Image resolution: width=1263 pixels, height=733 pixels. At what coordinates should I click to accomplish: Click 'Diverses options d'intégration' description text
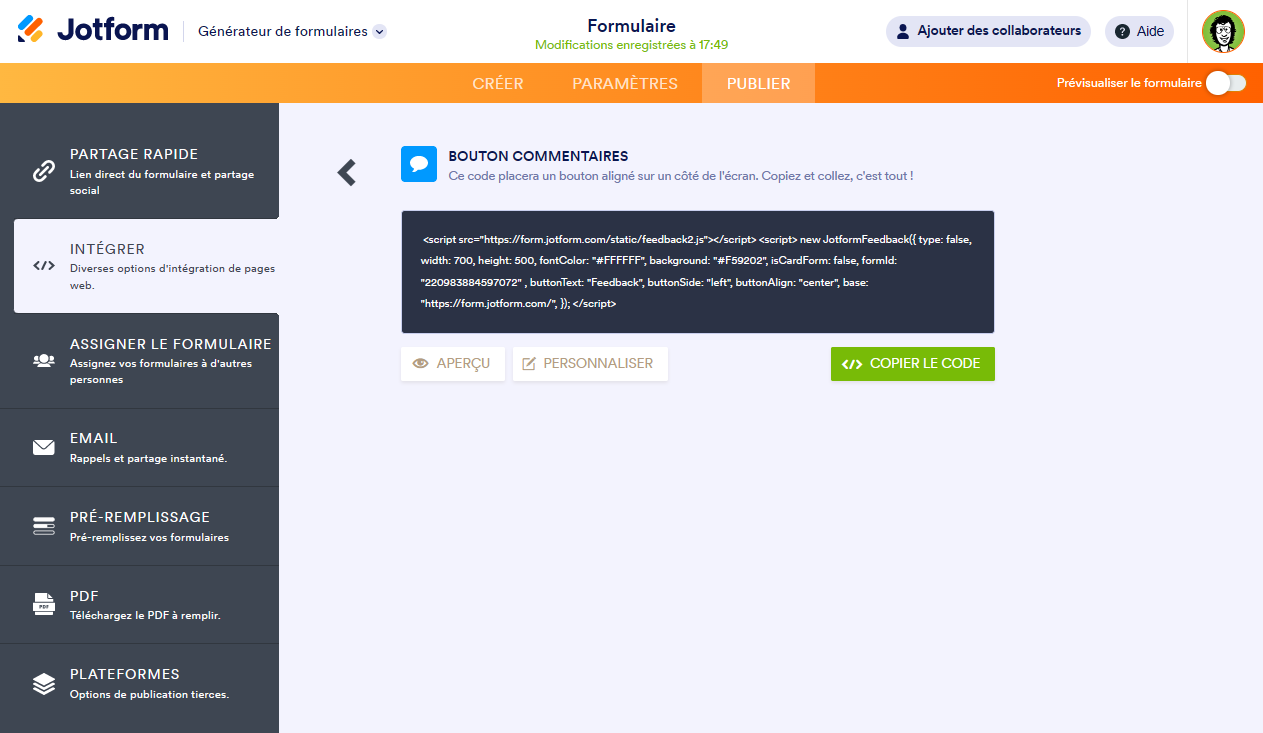click(172, 277)
